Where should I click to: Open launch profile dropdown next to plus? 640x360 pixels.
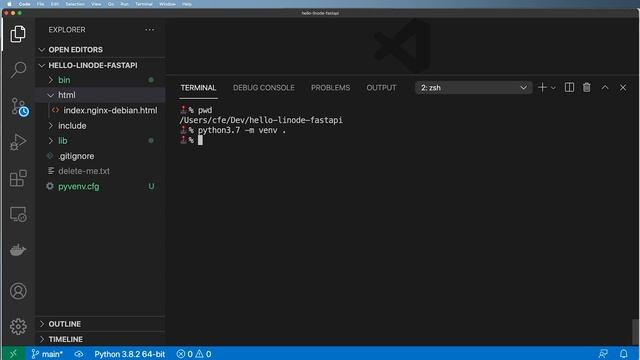pyautogui.click(x=553, y=88)
